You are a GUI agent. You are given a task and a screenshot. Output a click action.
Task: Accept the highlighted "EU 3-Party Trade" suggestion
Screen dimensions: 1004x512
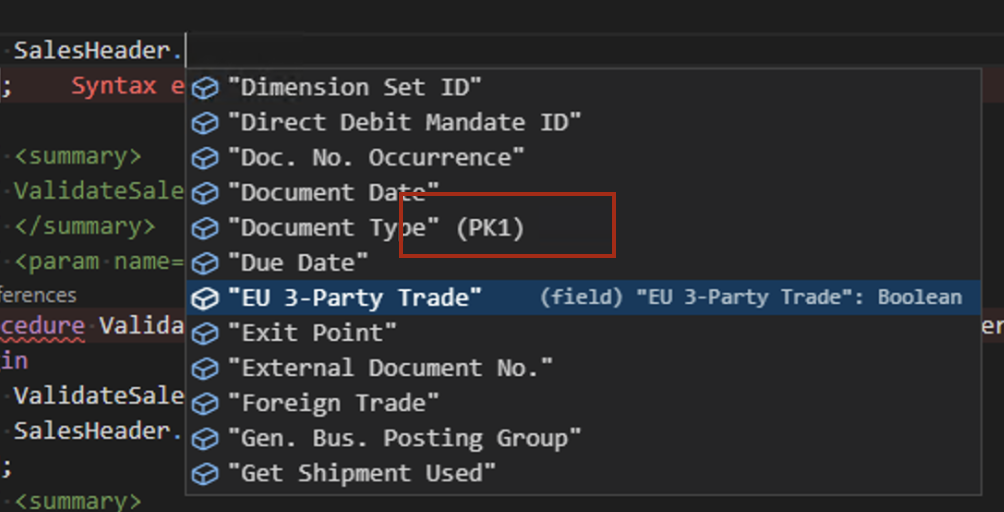point(355,298)
